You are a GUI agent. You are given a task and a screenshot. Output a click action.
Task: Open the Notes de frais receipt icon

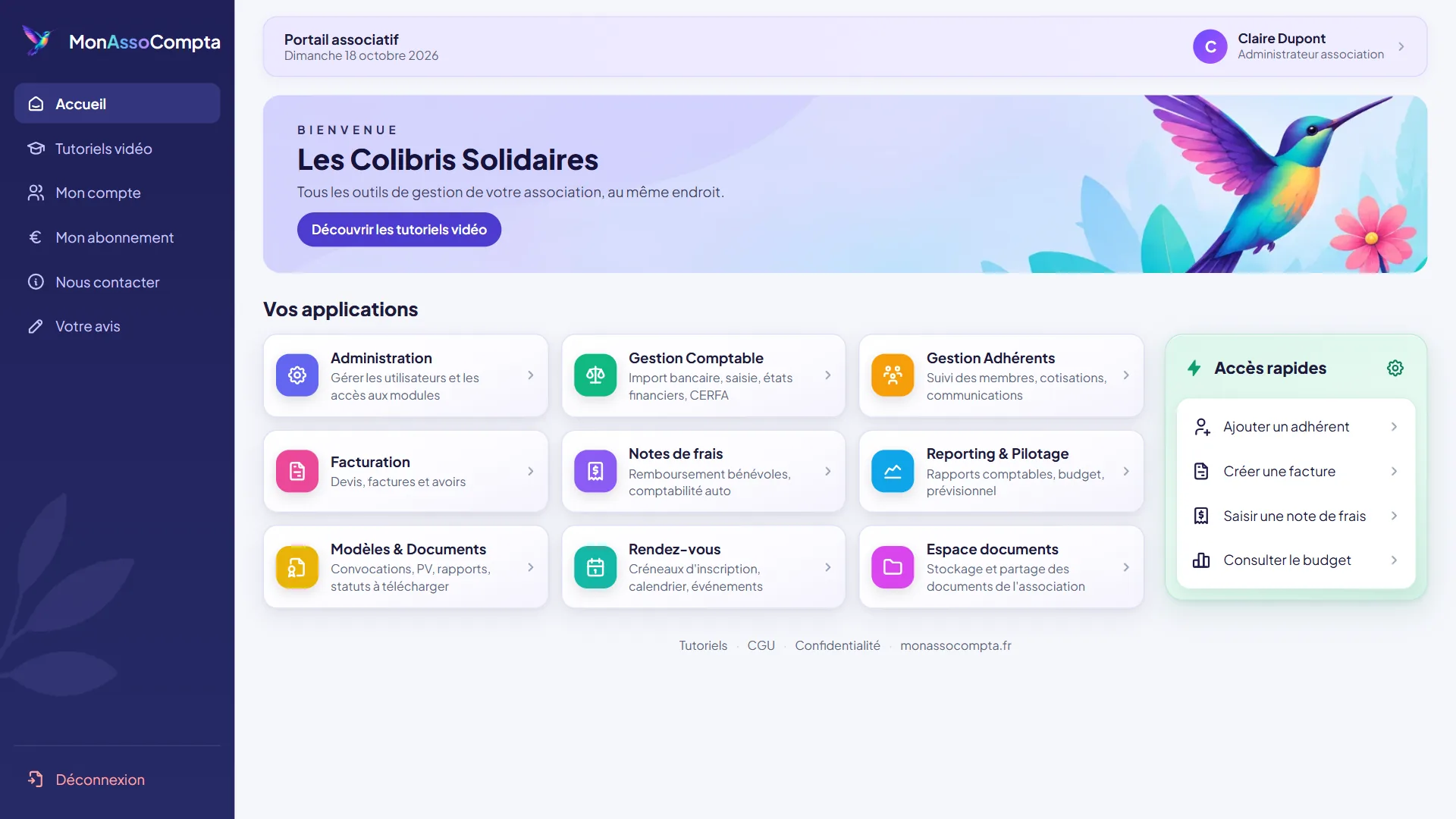(595, 471)
